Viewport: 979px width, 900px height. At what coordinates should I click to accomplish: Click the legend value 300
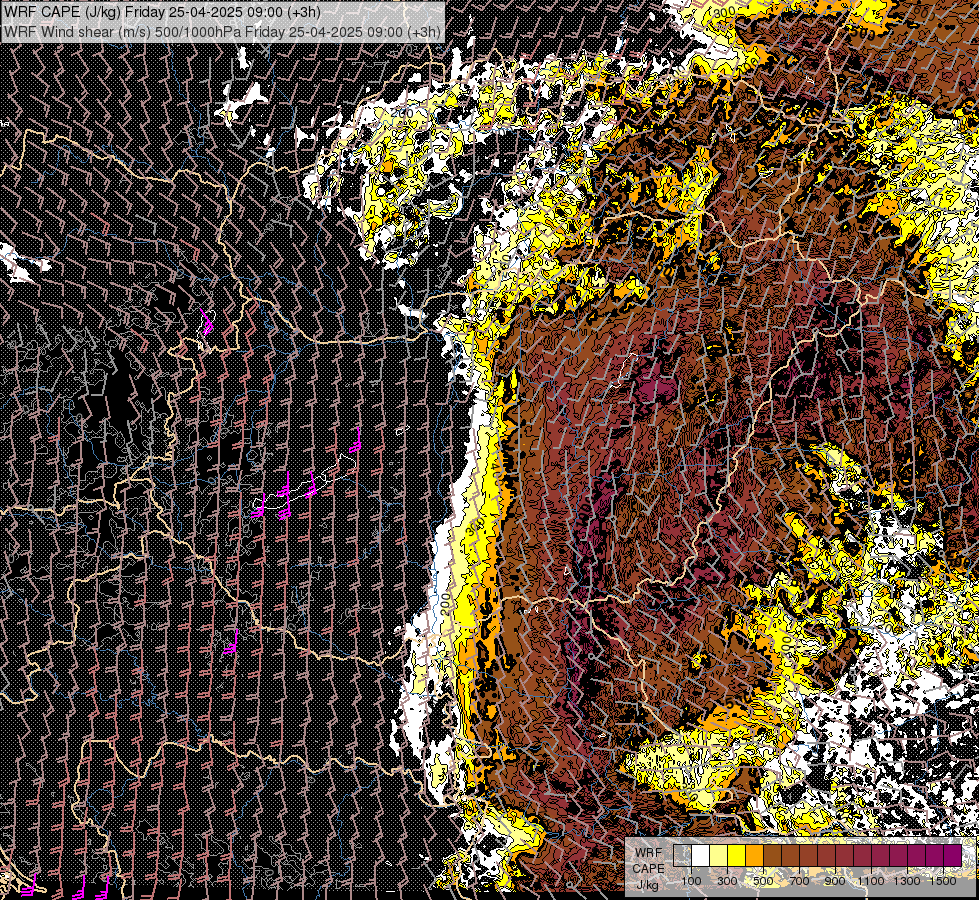click(727, 881)
